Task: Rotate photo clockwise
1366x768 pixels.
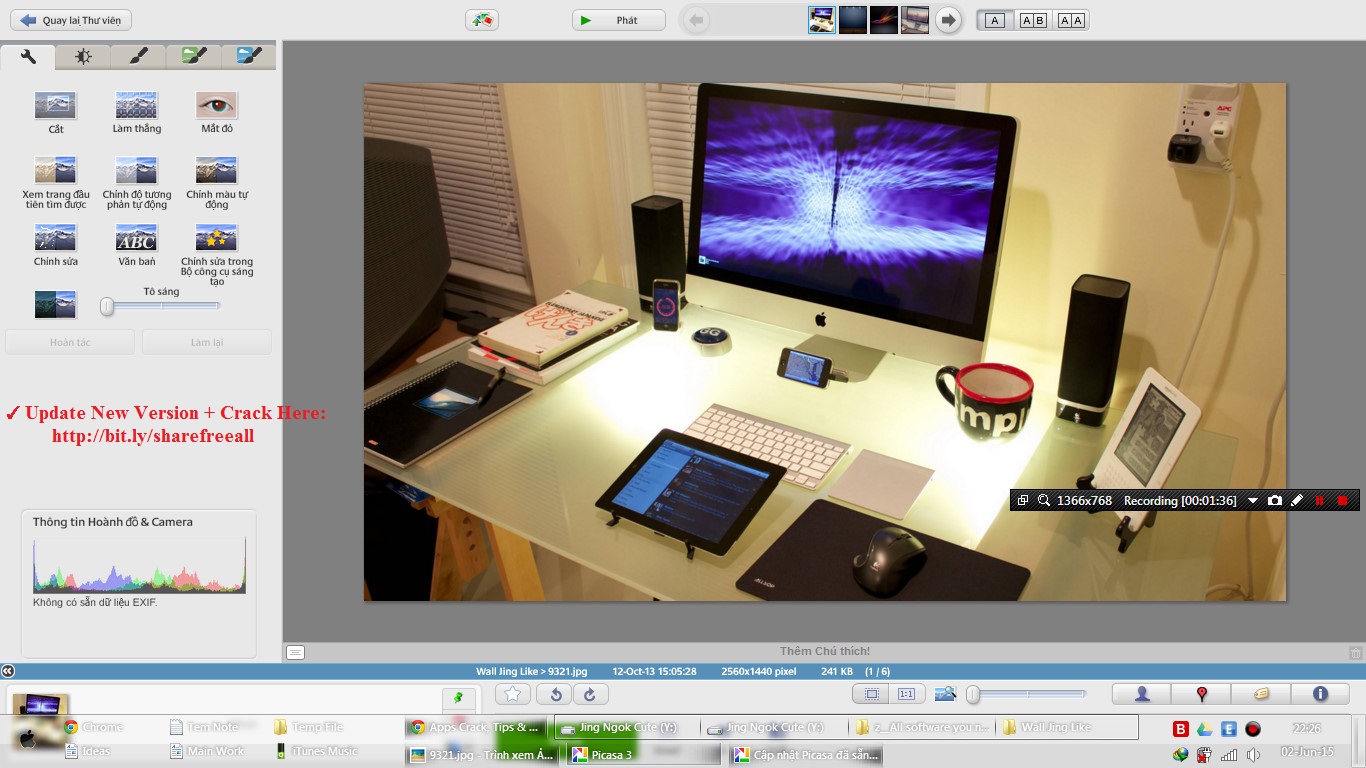Action: coord(590,694)
